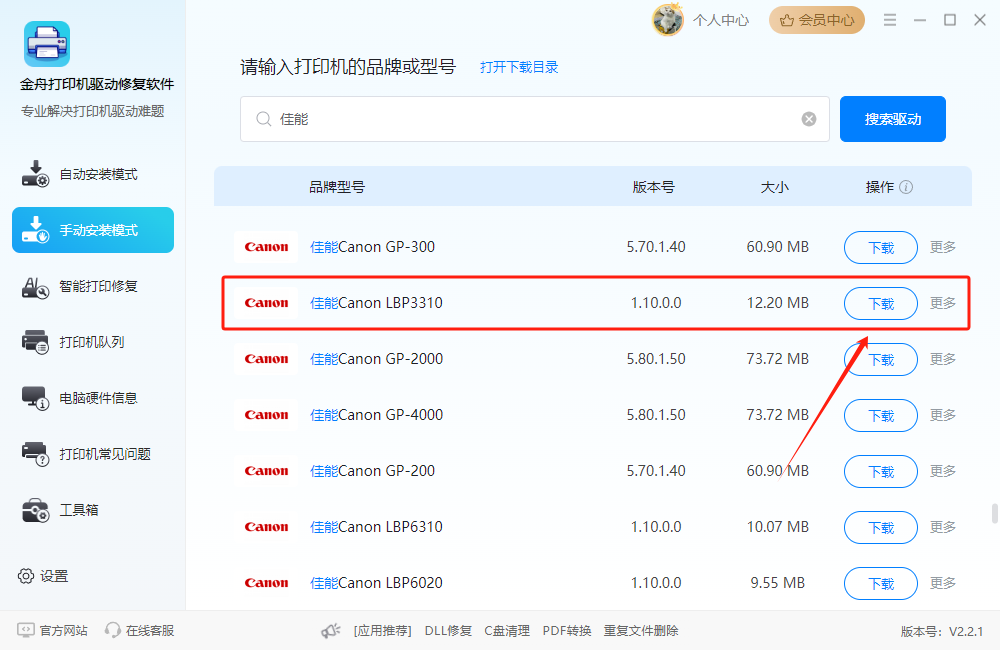The width and height of the screenshot is (1000, 650).
Task: Click the Canon logo in the GP-2000 row
Action: point(266,359)
